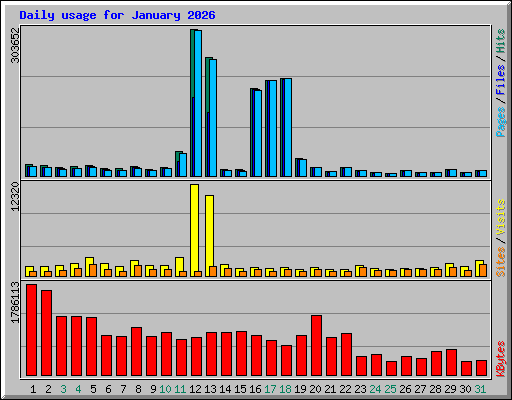Click the green "Hits" legend label
This screenshot has height=400, width=512.
[x=501, y=41]
